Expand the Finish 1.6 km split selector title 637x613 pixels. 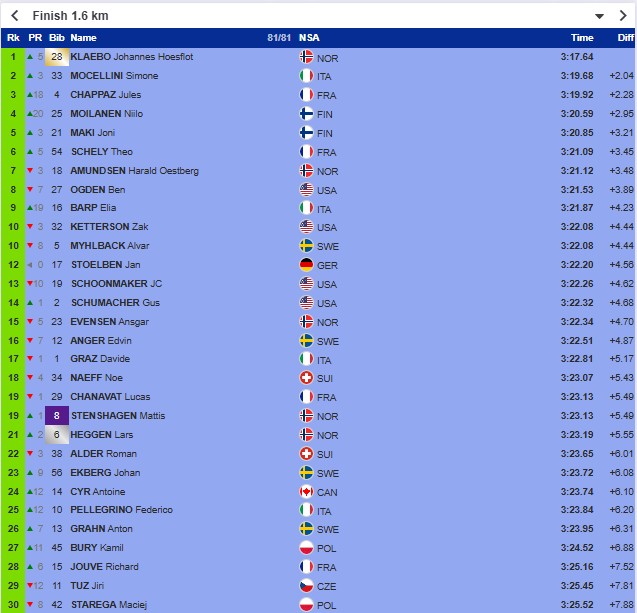click(70, 16)
